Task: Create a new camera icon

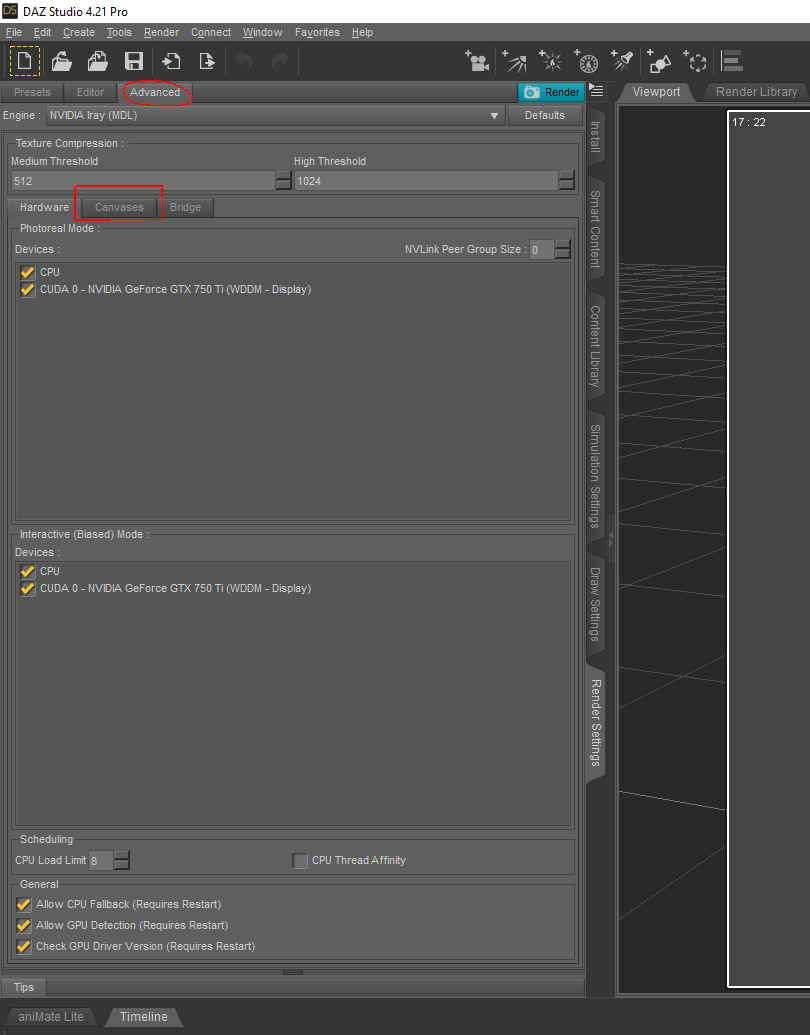Action: 477,61
